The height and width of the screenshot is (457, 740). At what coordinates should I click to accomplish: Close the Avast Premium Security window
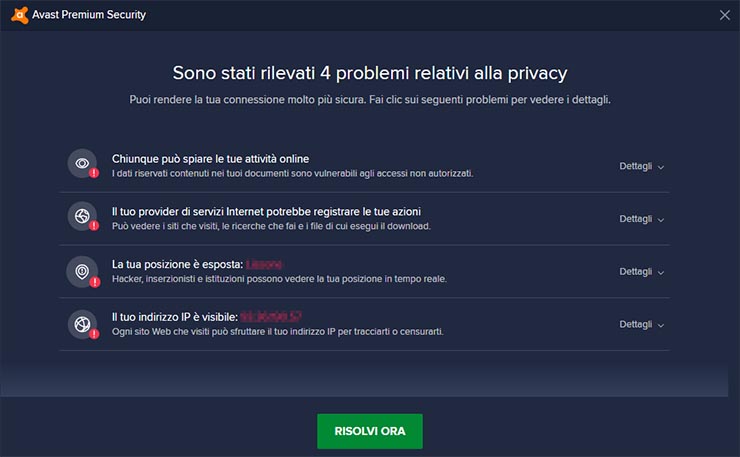click(725, 14)
